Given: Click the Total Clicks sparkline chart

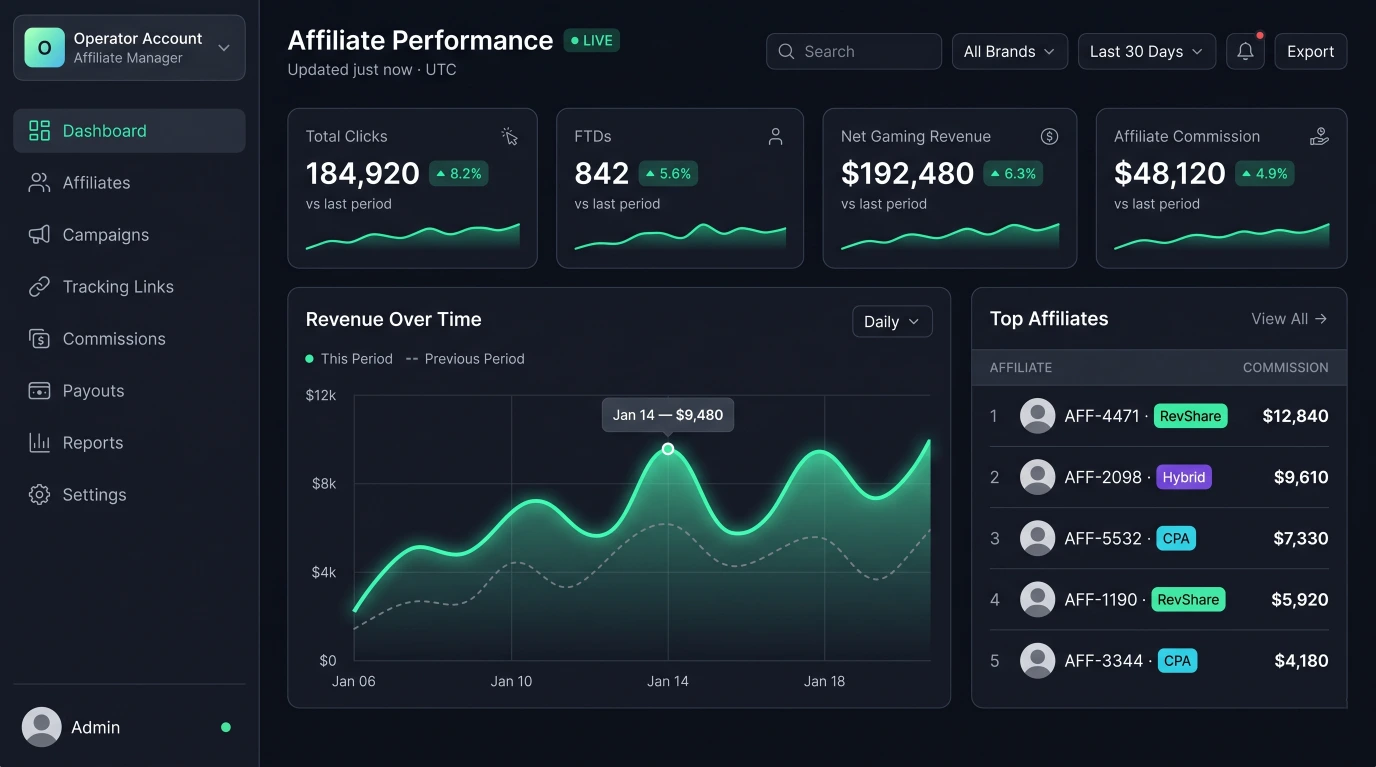Looking at the screenshot, I should coord(412,237).
